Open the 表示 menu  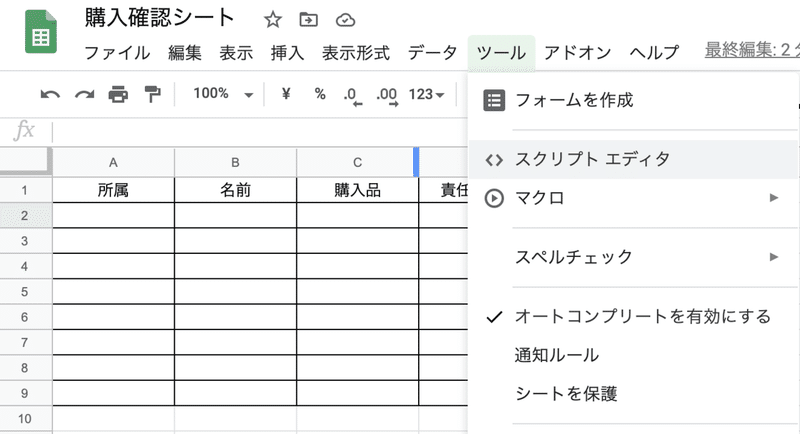click(x=236, y=53)
